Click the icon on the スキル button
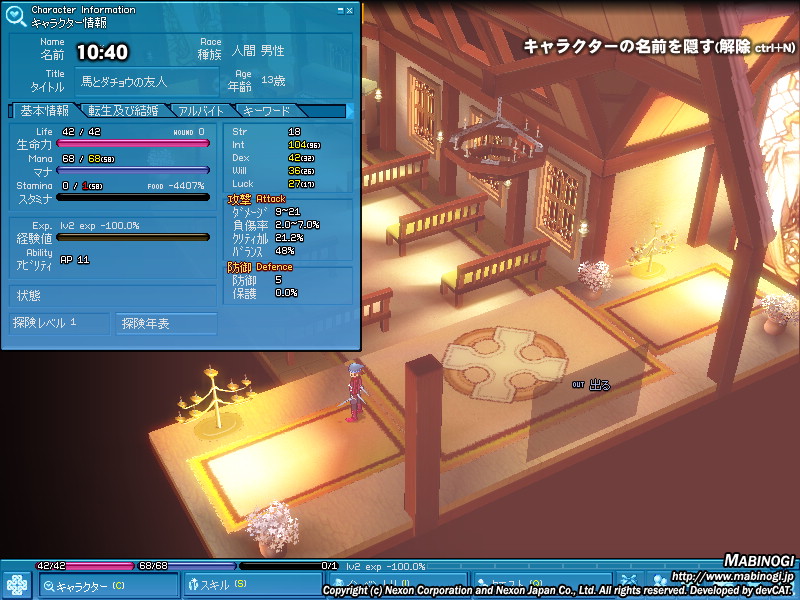This screenshot has height=600, width=800. tap(193, 586)
